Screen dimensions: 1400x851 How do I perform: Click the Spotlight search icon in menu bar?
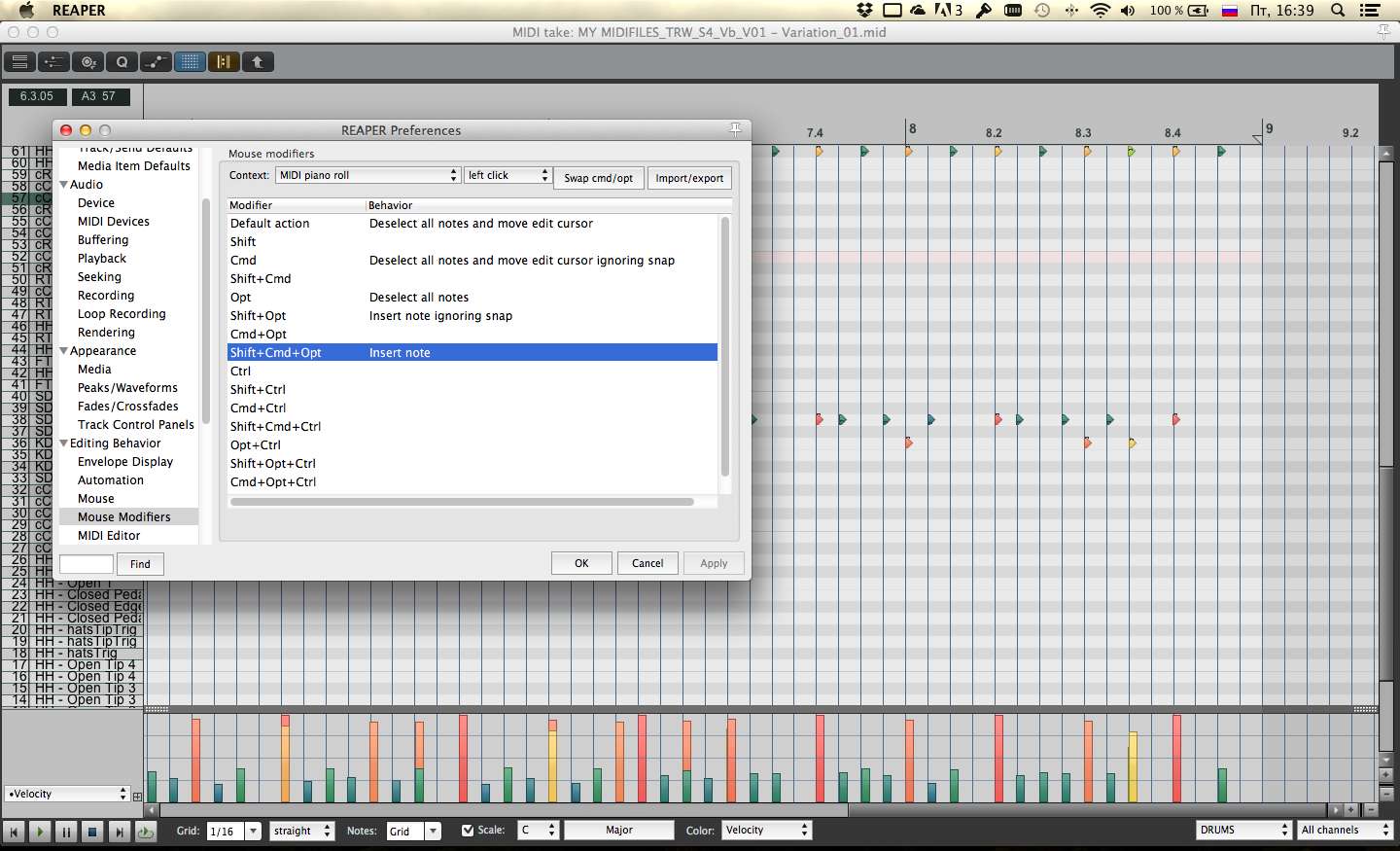point(1338,11)
